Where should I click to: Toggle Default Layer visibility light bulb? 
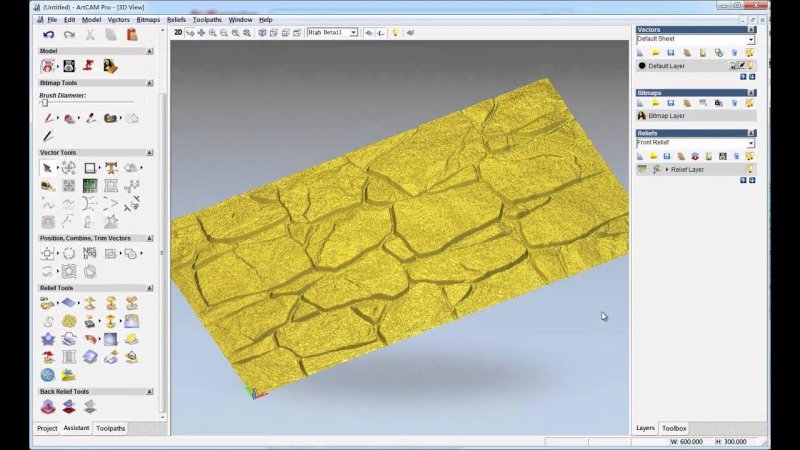tap(752, 66)
